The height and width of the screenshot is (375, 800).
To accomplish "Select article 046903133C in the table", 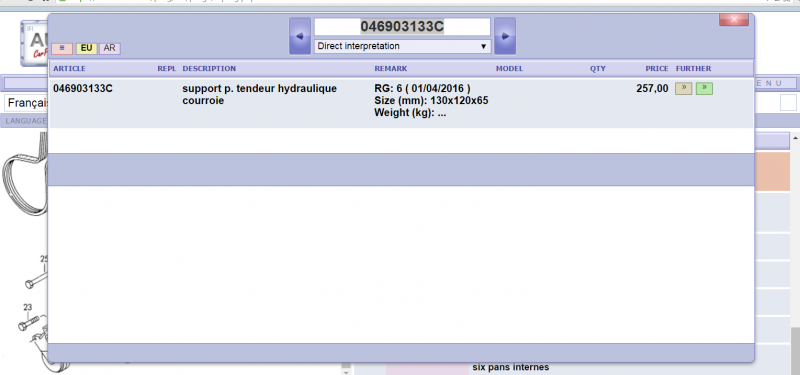I will pyautogui.click(x=83, y=89).
